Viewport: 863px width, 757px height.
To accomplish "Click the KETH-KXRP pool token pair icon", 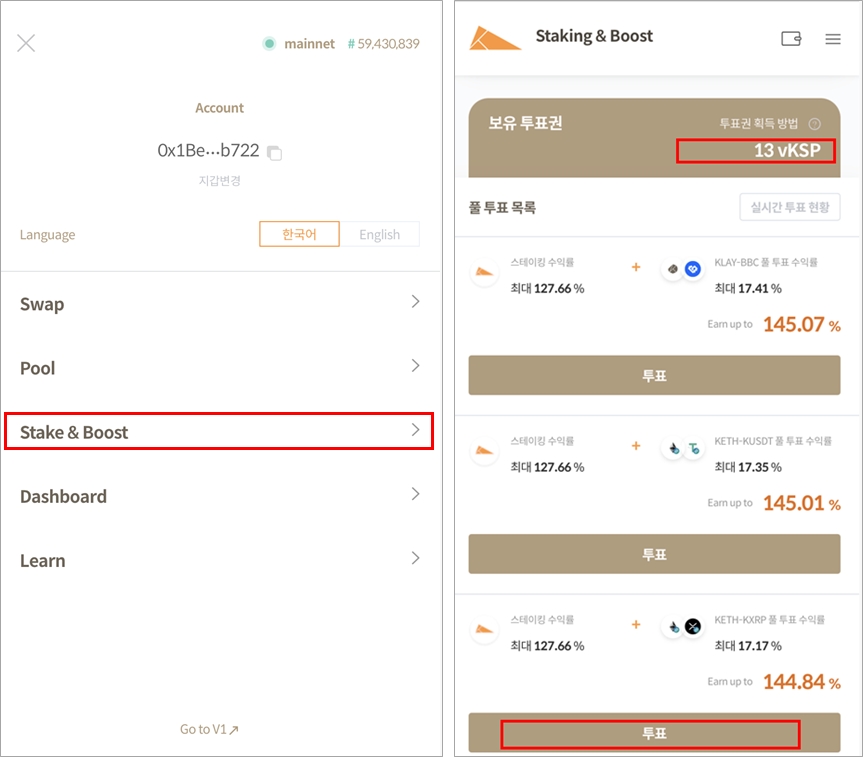I will pos(684,627).
